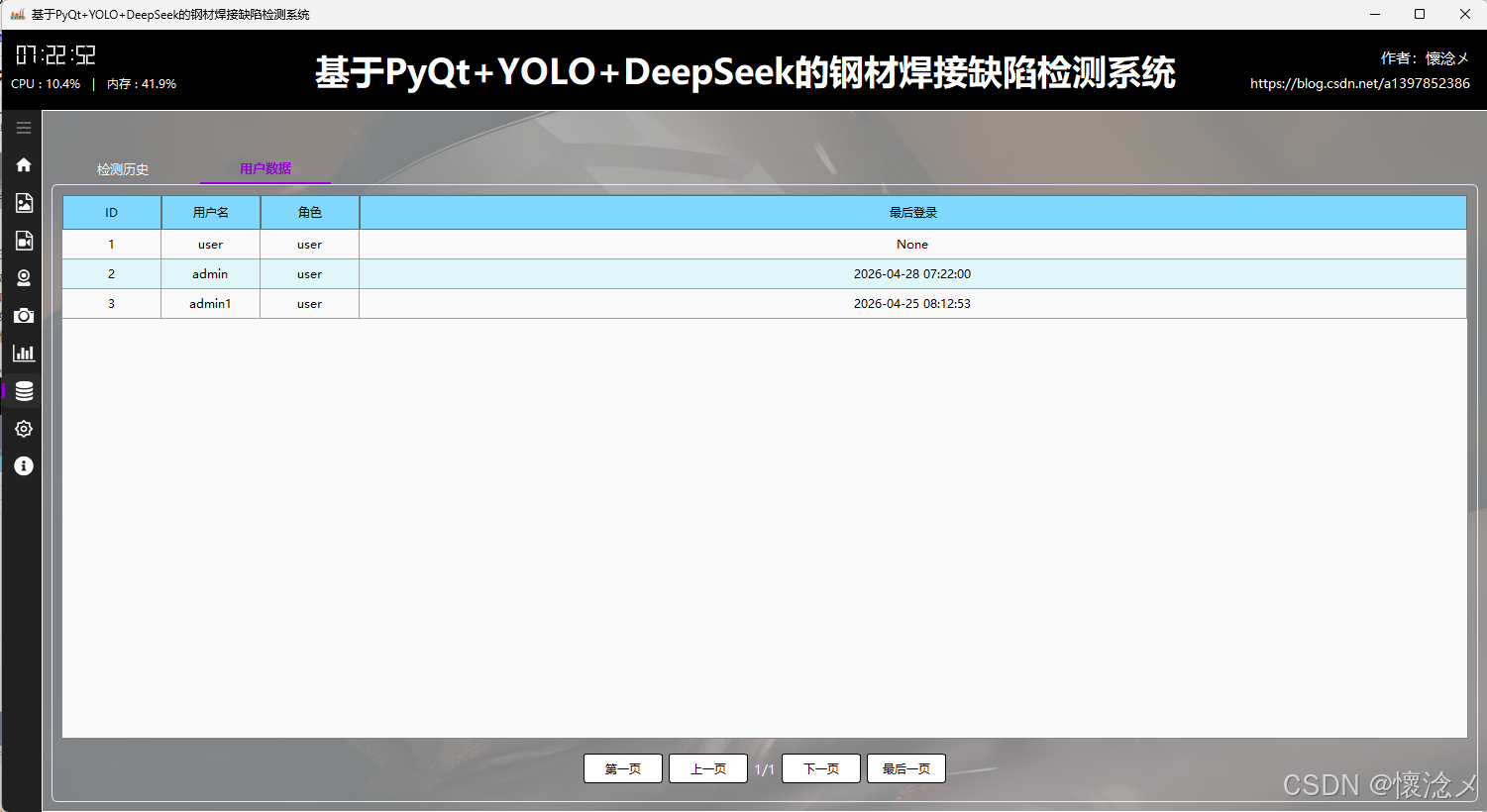The width and height of the screenshot is (1487, 812).
Task: Select the ID cell '1'
Action: point(112,245)
